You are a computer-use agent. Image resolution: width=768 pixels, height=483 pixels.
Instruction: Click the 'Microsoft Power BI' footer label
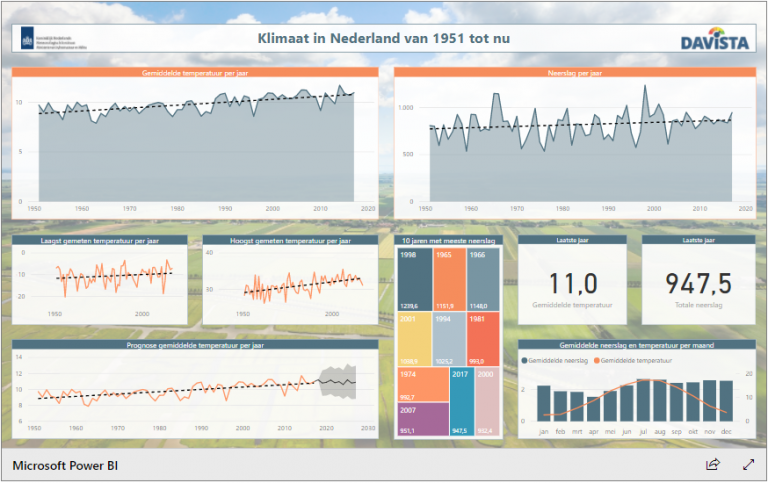click(65, 465)
